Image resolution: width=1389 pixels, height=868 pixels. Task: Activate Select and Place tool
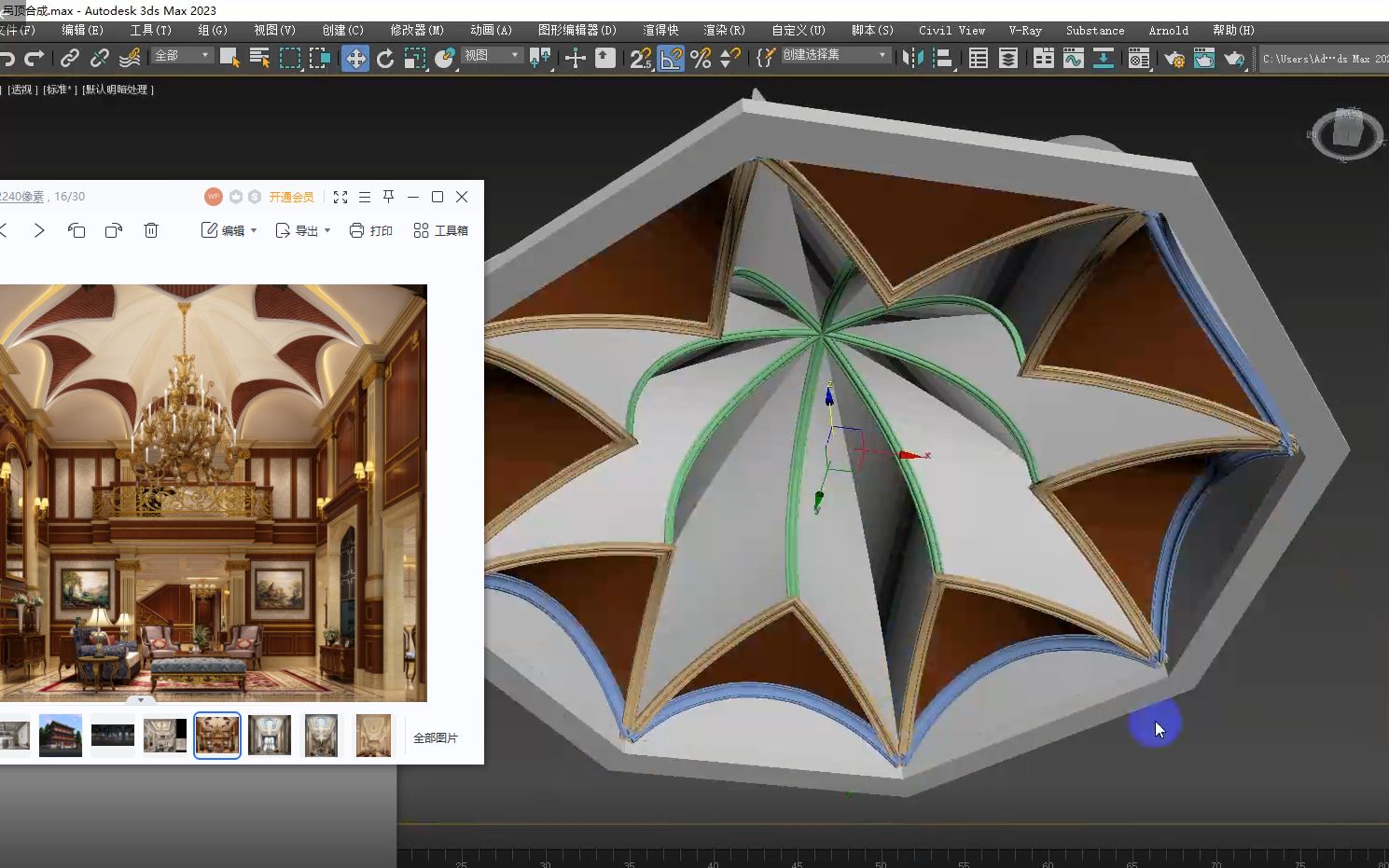click(445, 58)
